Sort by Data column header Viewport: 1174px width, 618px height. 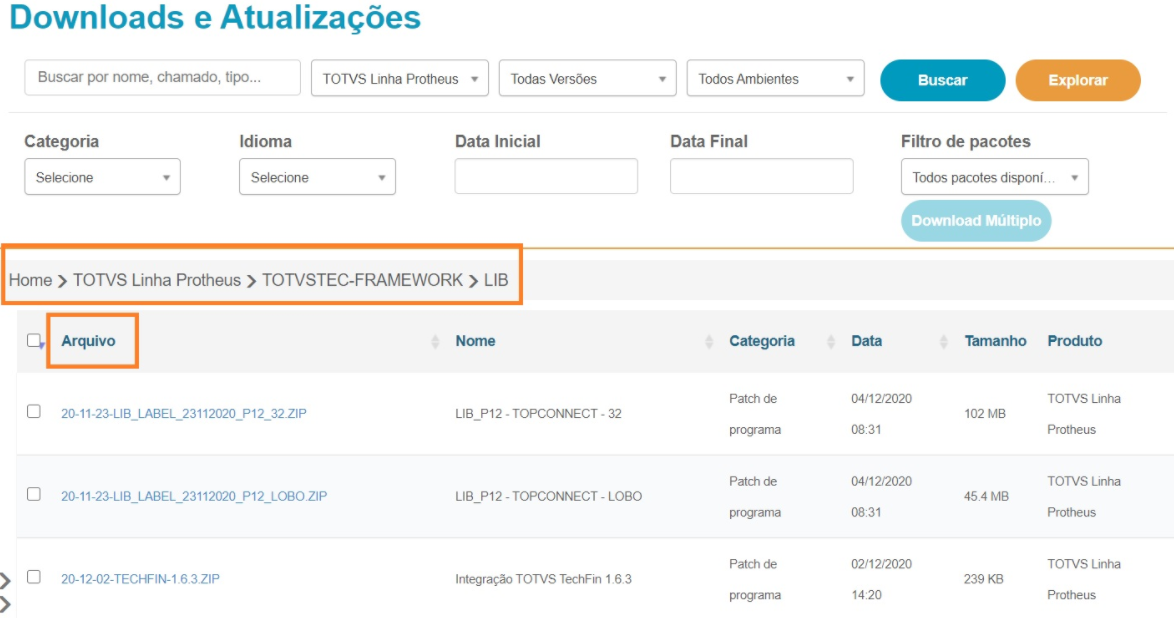pyautogui.click(x=866, y=341)
